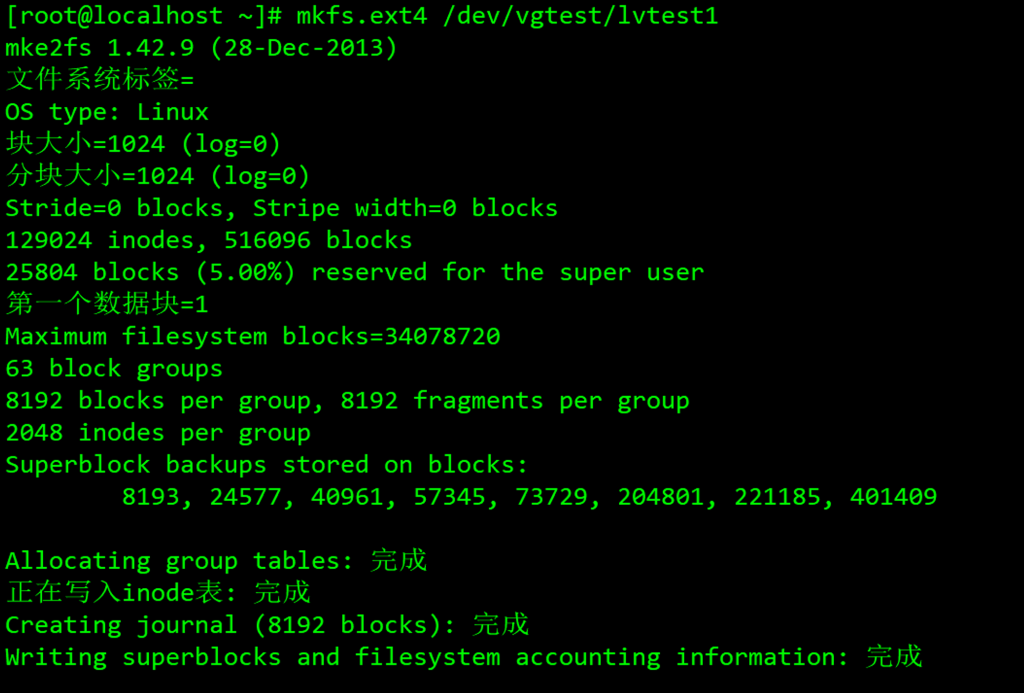Click the 文件系统标签= line
Screen dimensions: 1024x693
pos(100,80)
